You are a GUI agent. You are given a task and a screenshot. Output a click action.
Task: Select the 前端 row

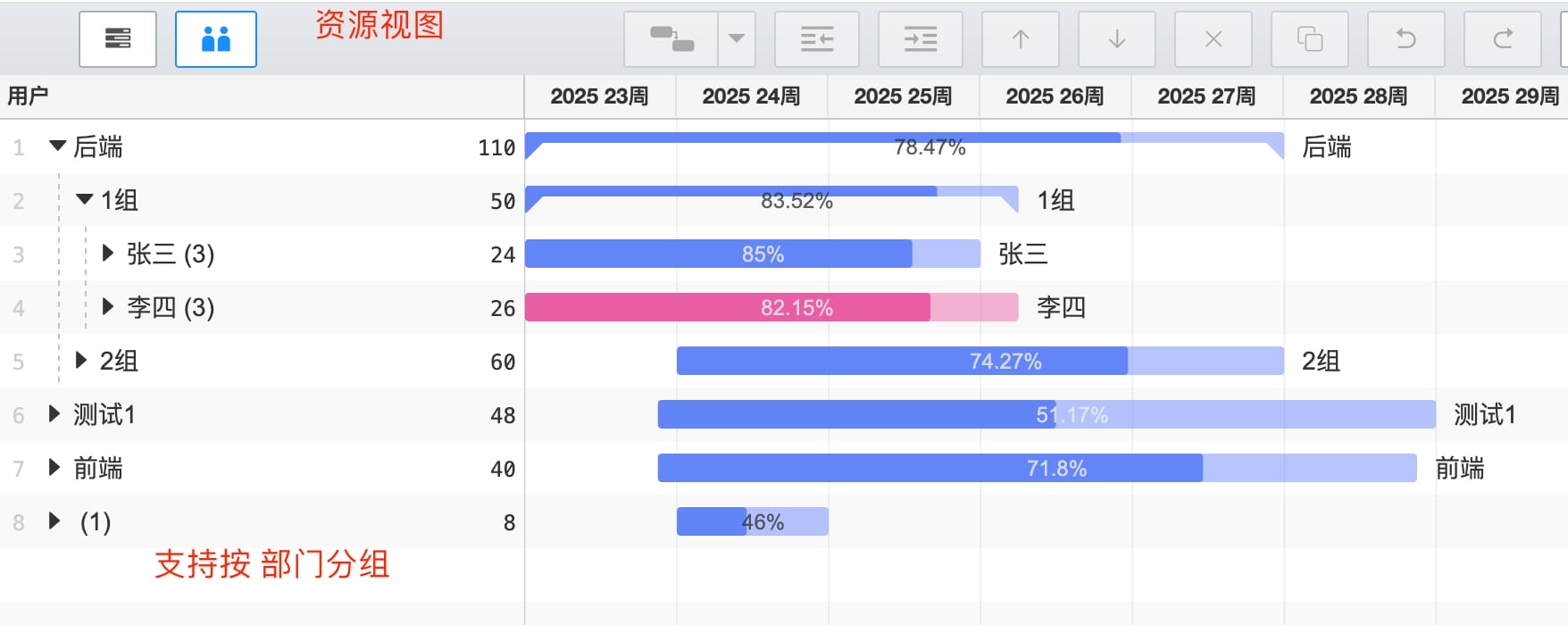click(262, 468)
